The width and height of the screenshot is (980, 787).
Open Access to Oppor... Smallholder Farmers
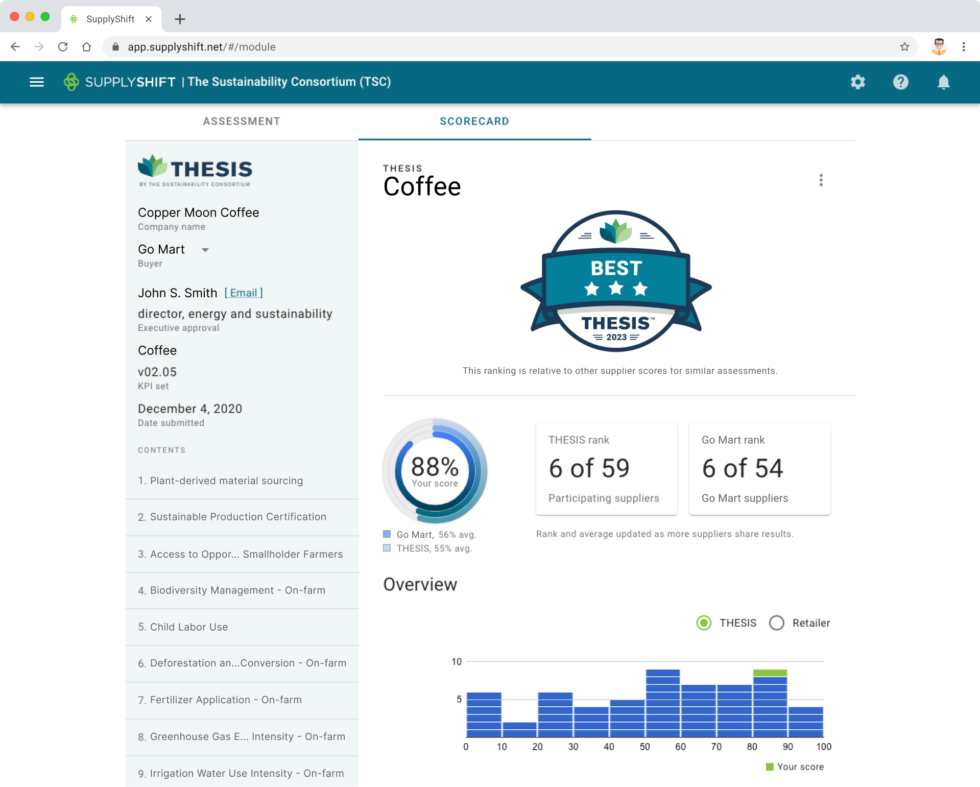[x=242, y=554]
